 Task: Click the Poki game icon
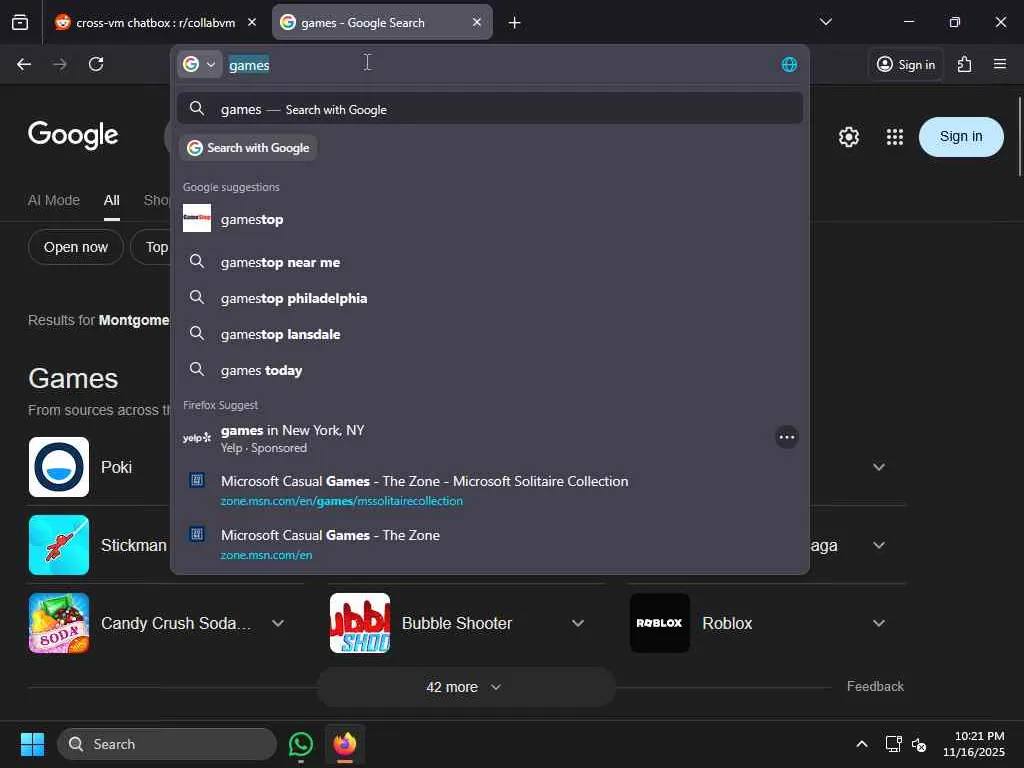pos(59,467)
